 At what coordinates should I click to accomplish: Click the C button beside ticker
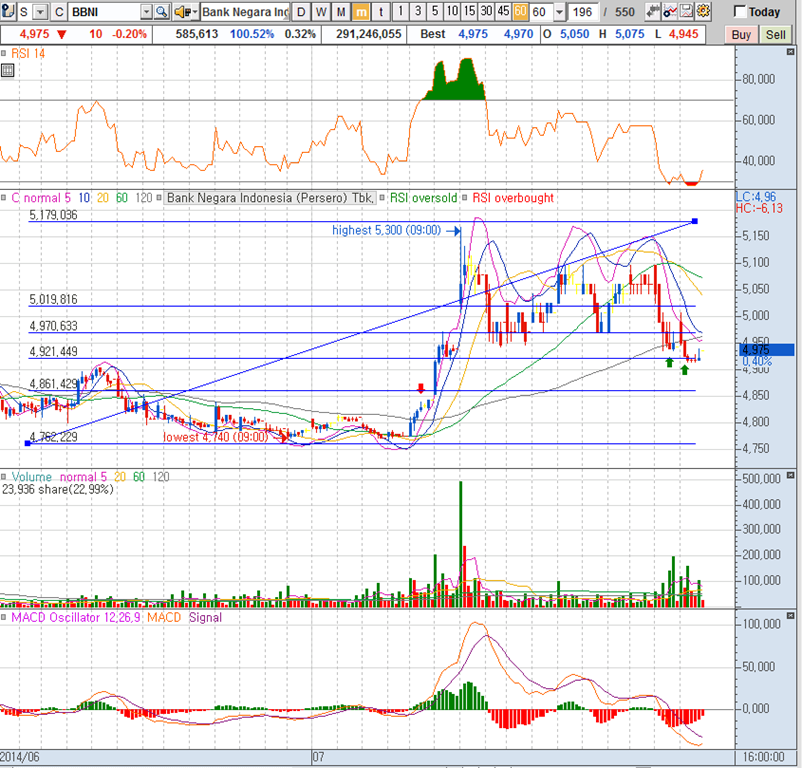pyautogui.click(x=59, y=11)
